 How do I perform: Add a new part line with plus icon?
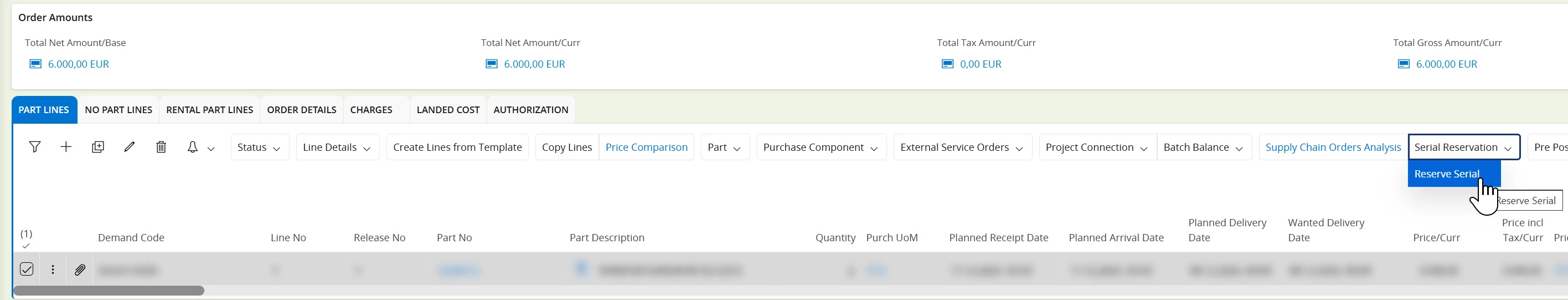pyautogui.click(x=66, y=147)
